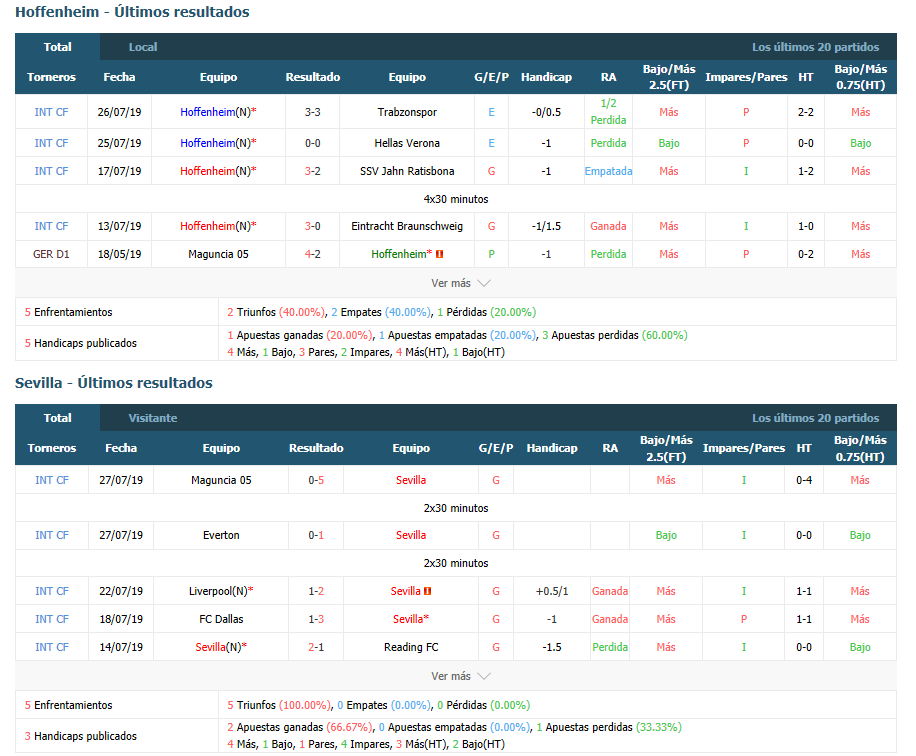
Task: Open SSV Jahn Ratisbona team link
Action: 407,171
